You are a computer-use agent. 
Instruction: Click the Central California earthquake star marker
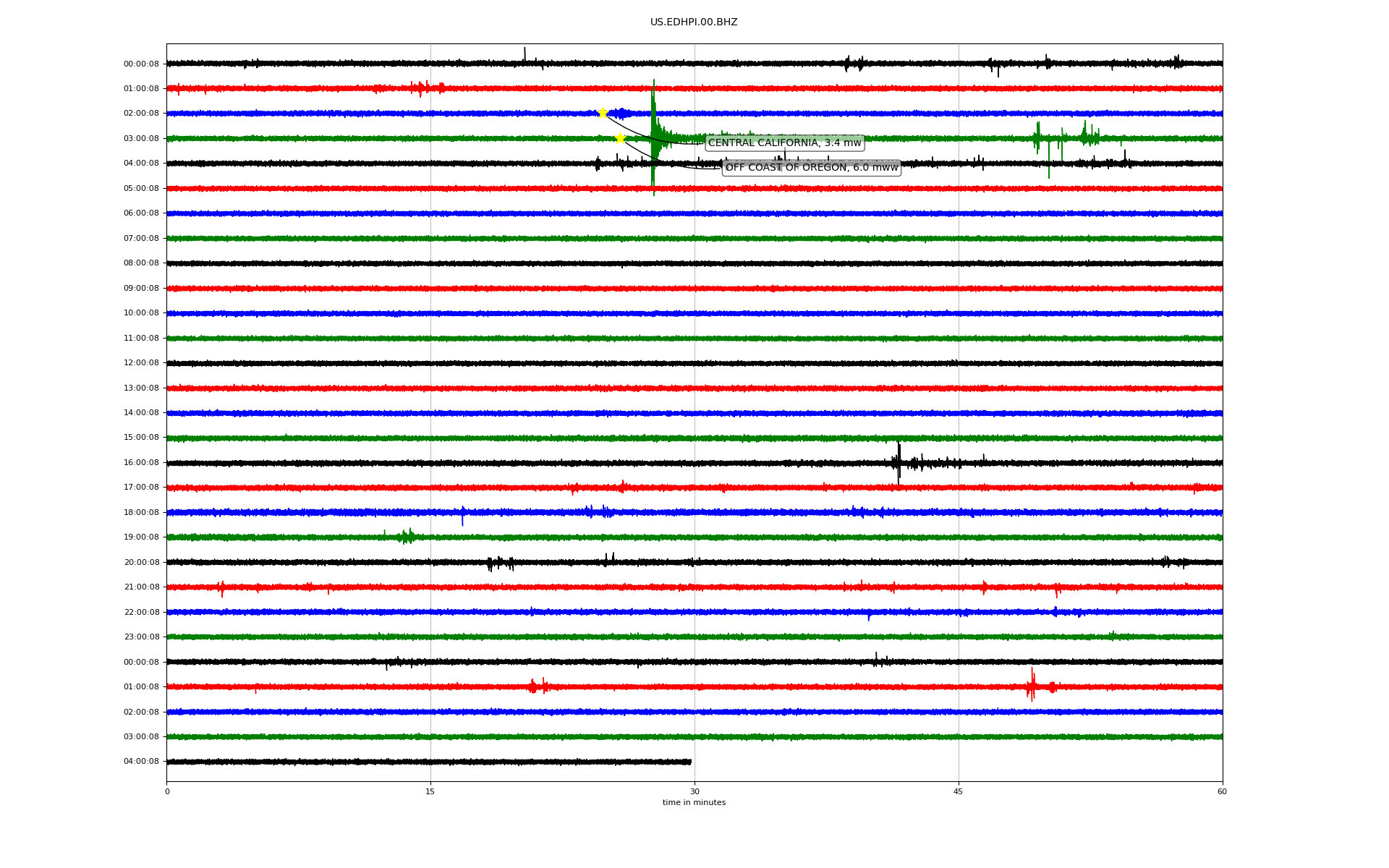602,113
